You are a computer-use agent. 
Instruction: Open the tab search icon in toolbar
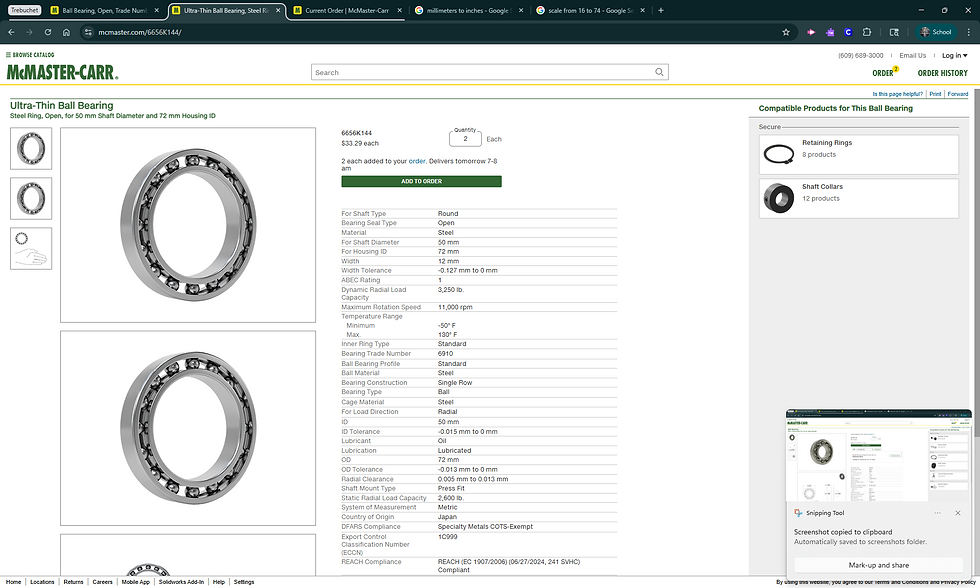pos(894,32)
